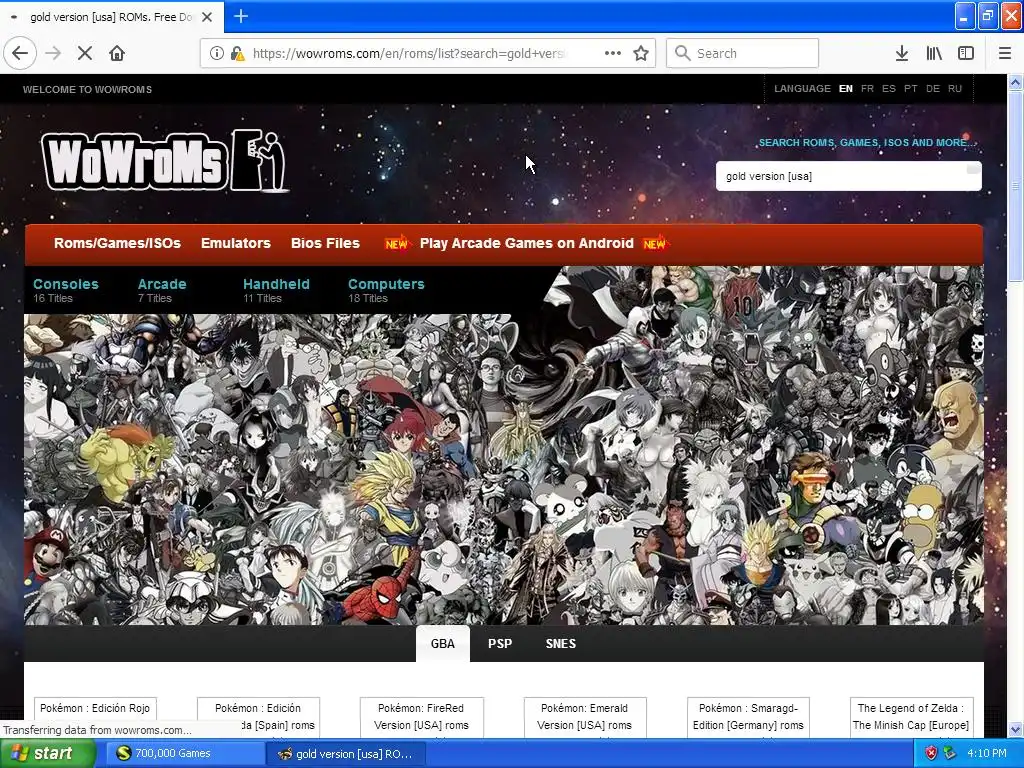Stop loading the page

click(x=85, y=53)
